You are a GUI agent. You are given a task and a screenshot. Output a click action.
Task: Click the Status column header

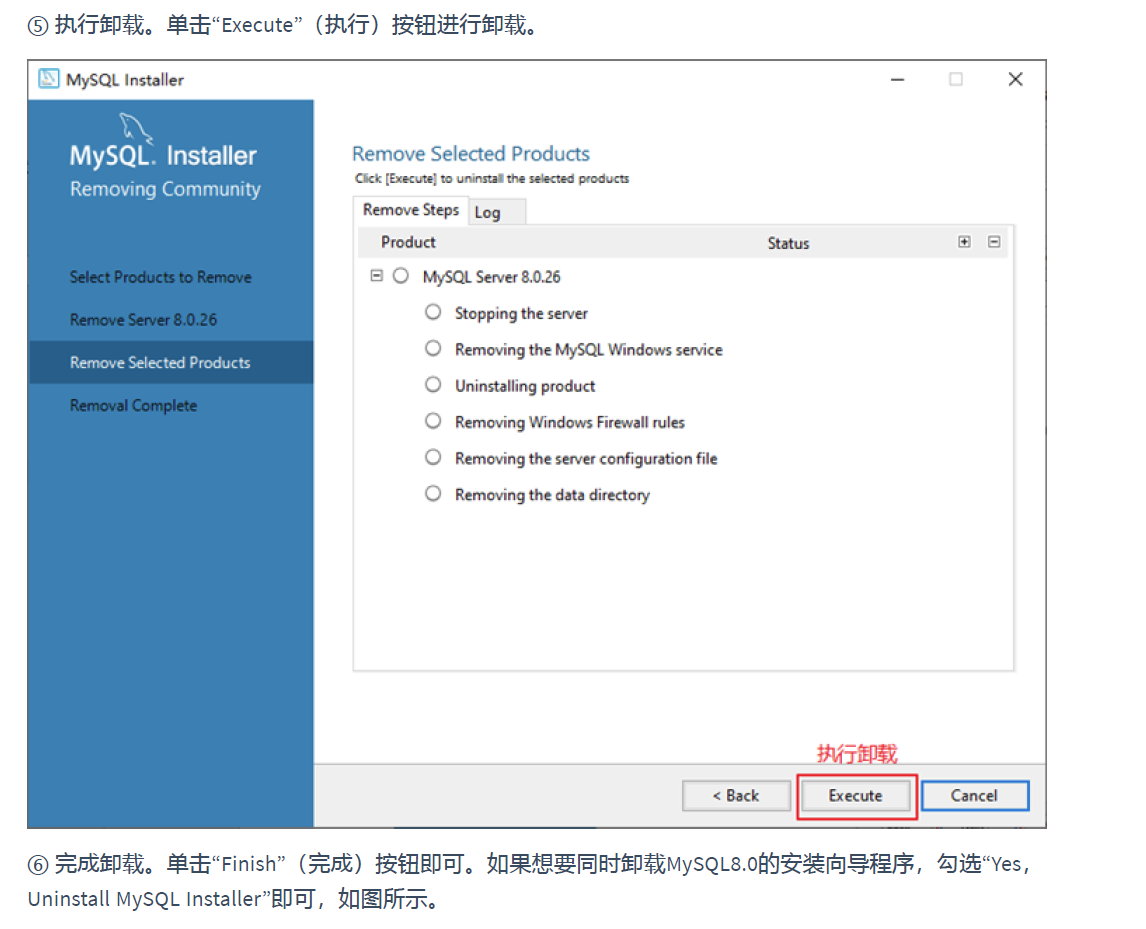click(x=788, y=243)
